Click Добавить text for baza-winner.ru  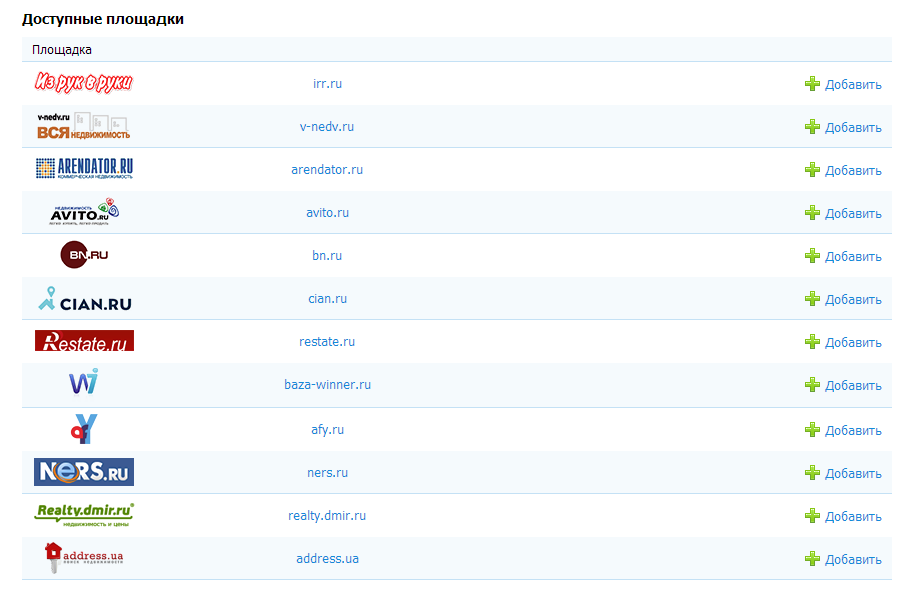(853, 386)
